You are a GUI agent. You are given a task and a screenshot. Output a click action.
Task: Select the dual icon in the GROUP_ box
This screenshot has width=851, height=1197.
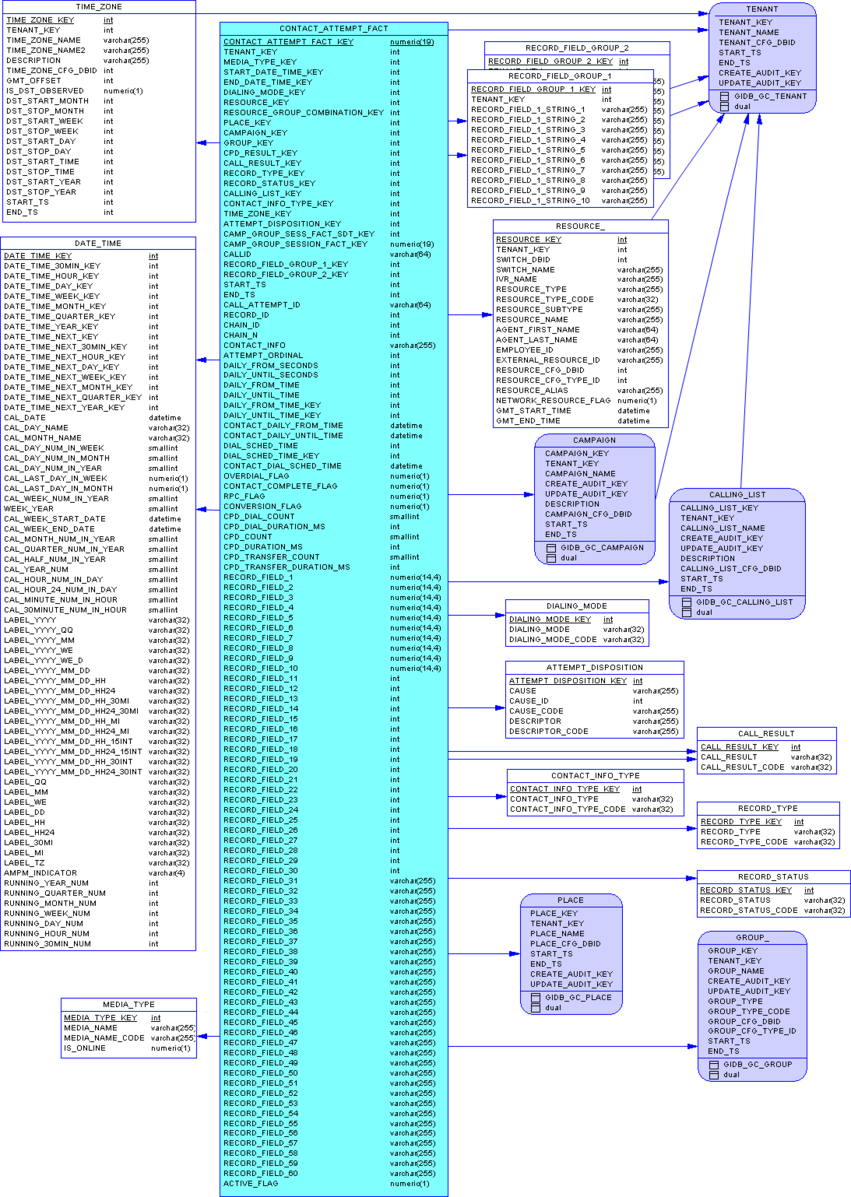point(714,1075)
